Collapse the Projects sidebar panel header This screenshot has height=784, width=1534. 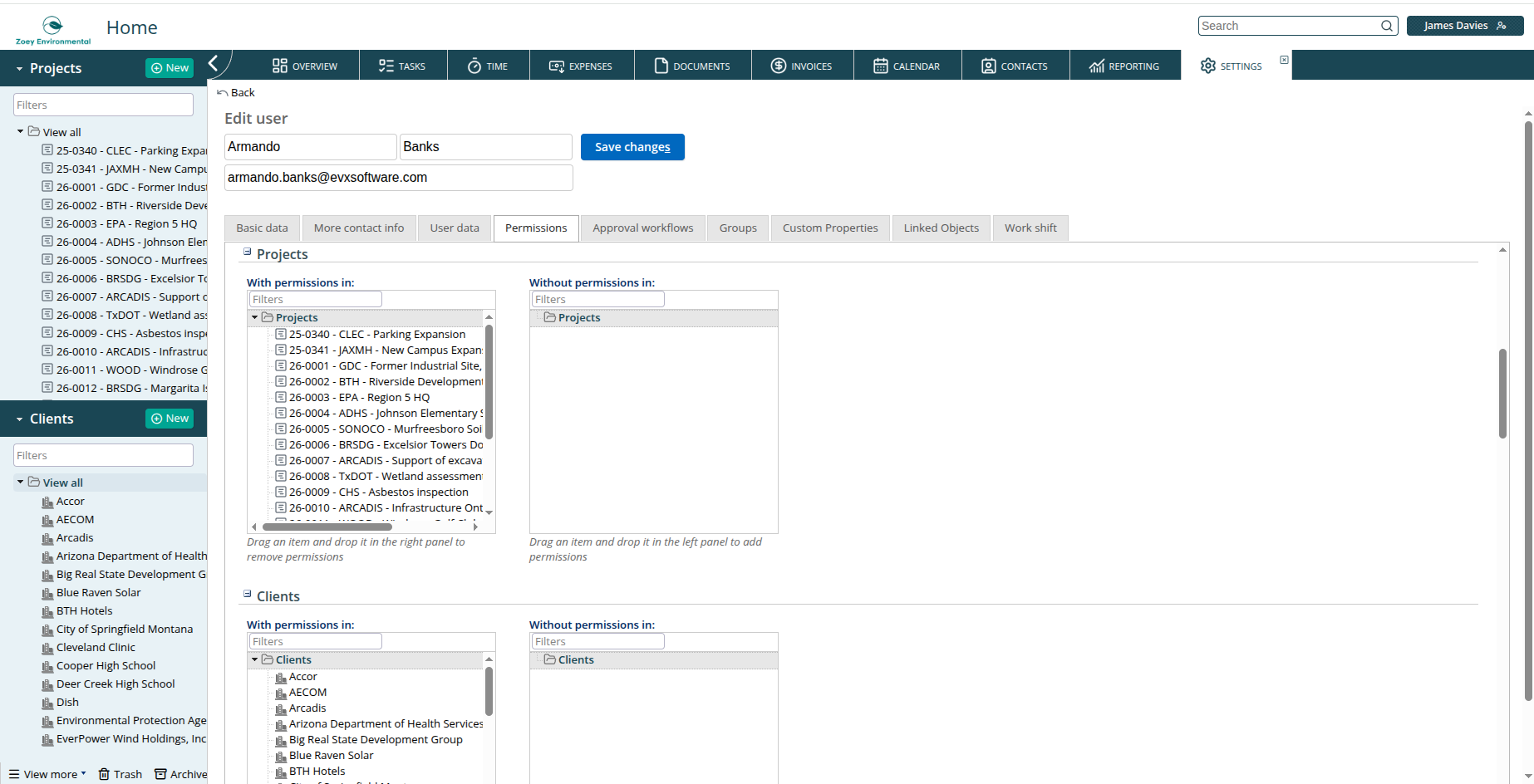(x=19, y=69)
